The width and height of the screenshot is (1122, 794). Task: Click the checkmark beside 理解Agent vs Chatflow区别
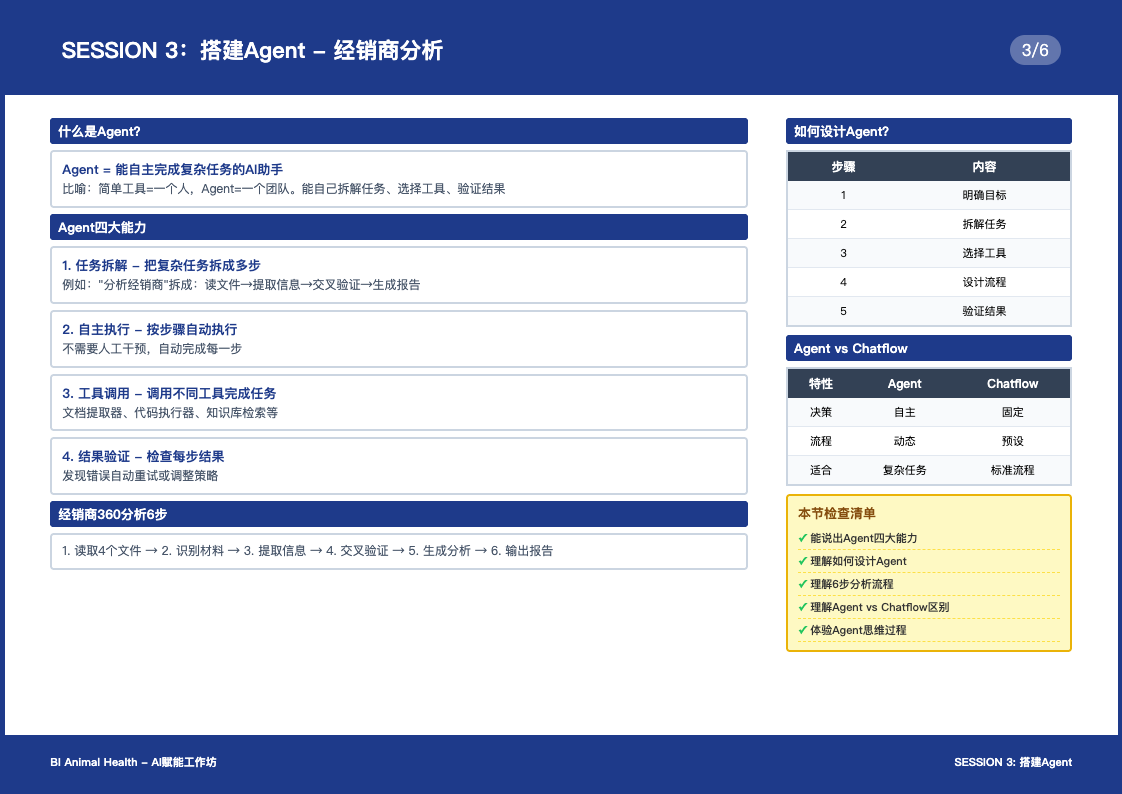pyautogui.click(x=803, y=607)
